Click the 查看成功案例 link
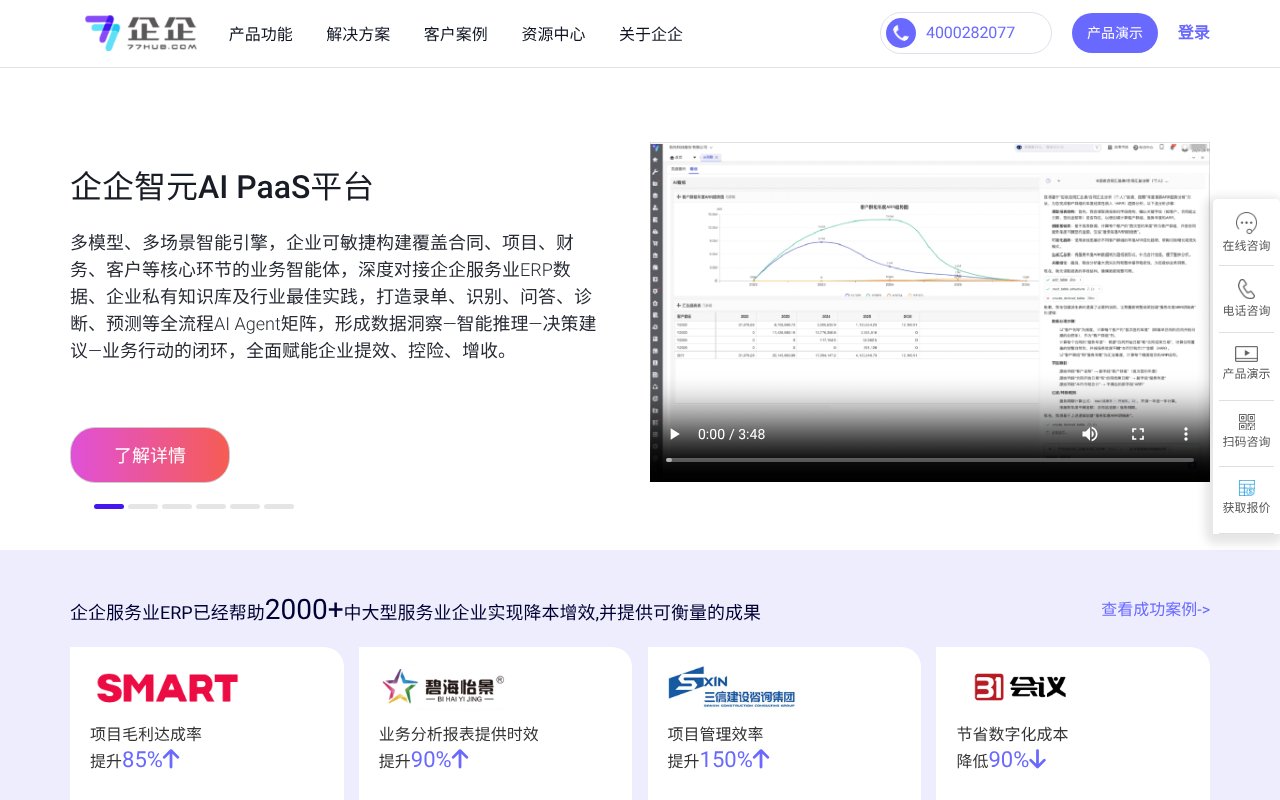1280x800 pixels. click(1155, 609)
